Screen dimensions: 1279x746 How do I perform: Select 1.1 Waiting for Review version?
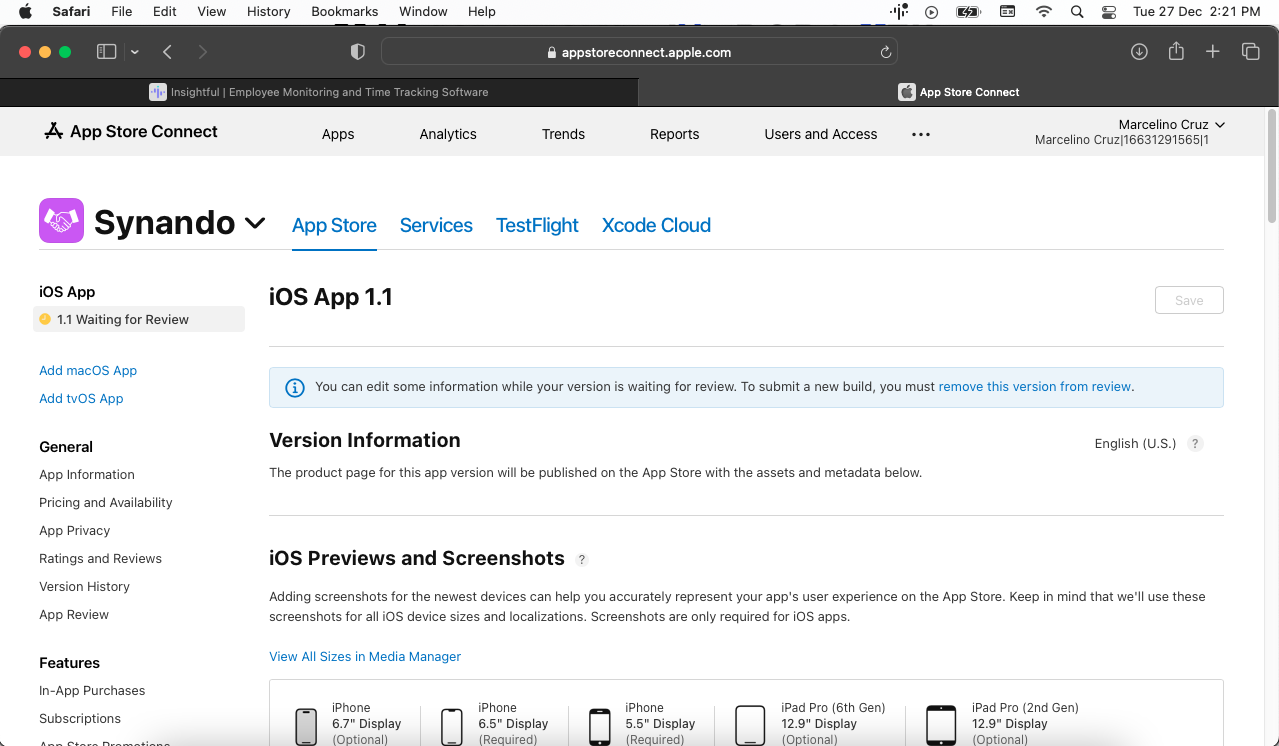point(139,319)
